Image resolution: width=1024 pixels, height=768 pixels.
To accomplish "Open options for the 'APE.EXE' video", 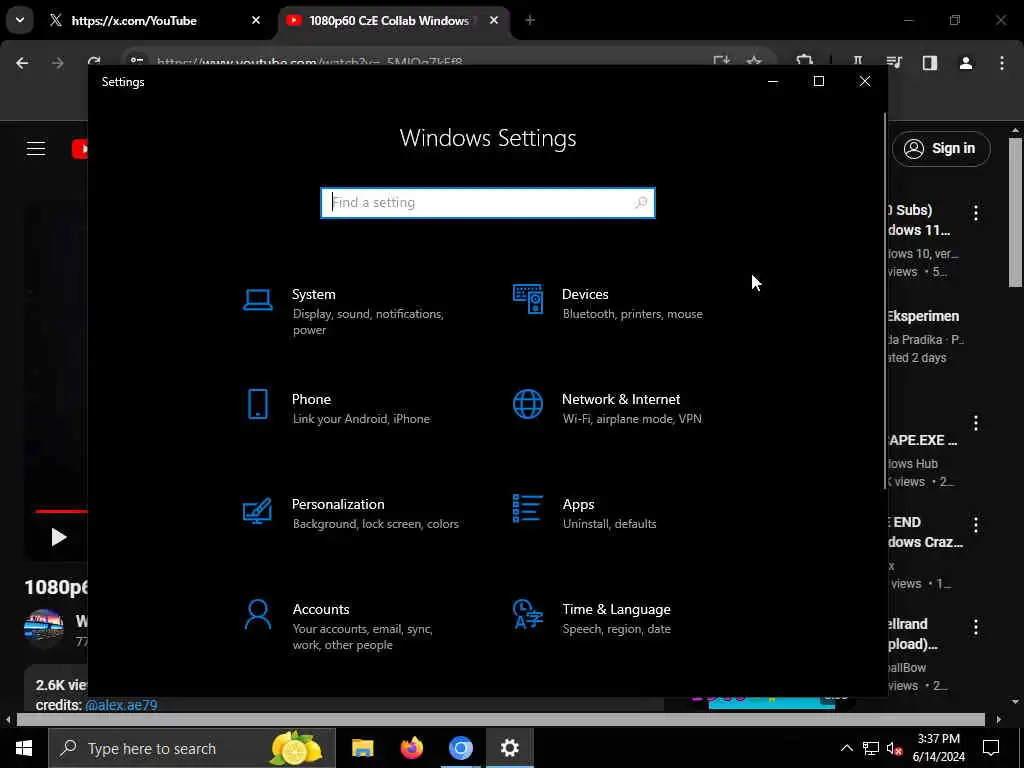I will (976, 423).
